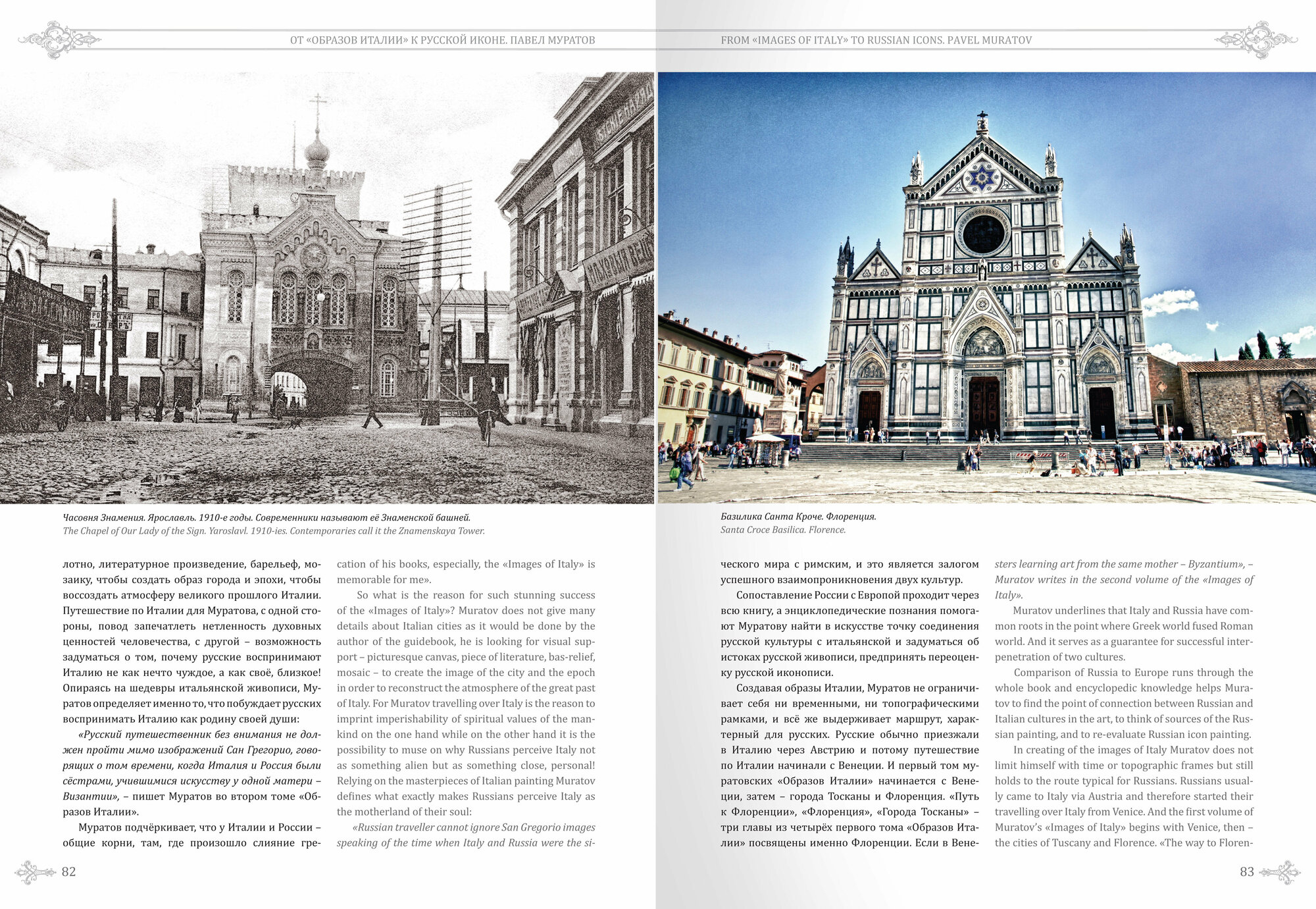Click the Russian paragraph starting 'Муратов подчёркивает'
Viewport: 1316px width, 909px height.
point(191,835)
